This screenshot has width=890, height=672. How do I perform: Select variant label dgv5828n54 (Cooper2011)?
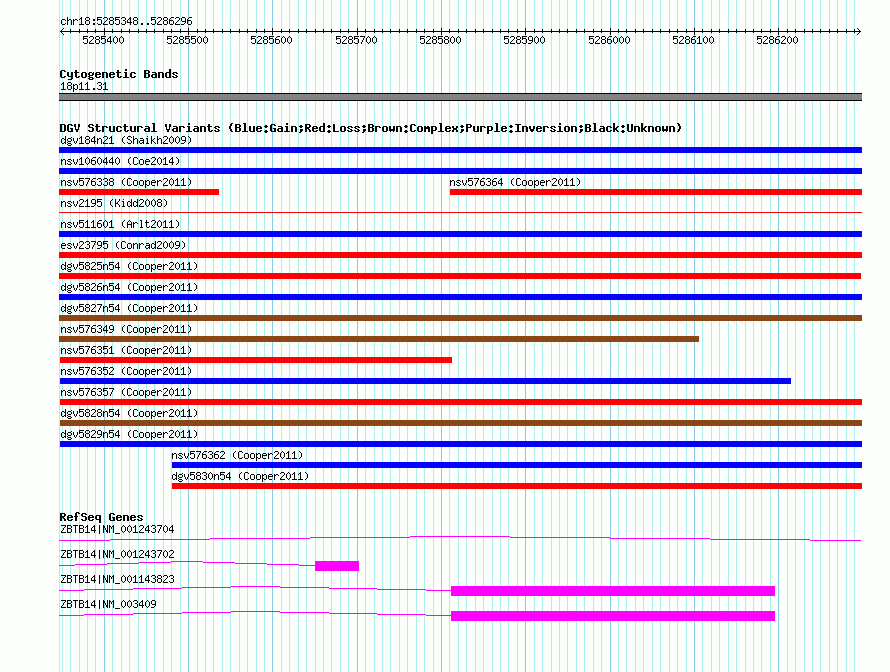129,413
